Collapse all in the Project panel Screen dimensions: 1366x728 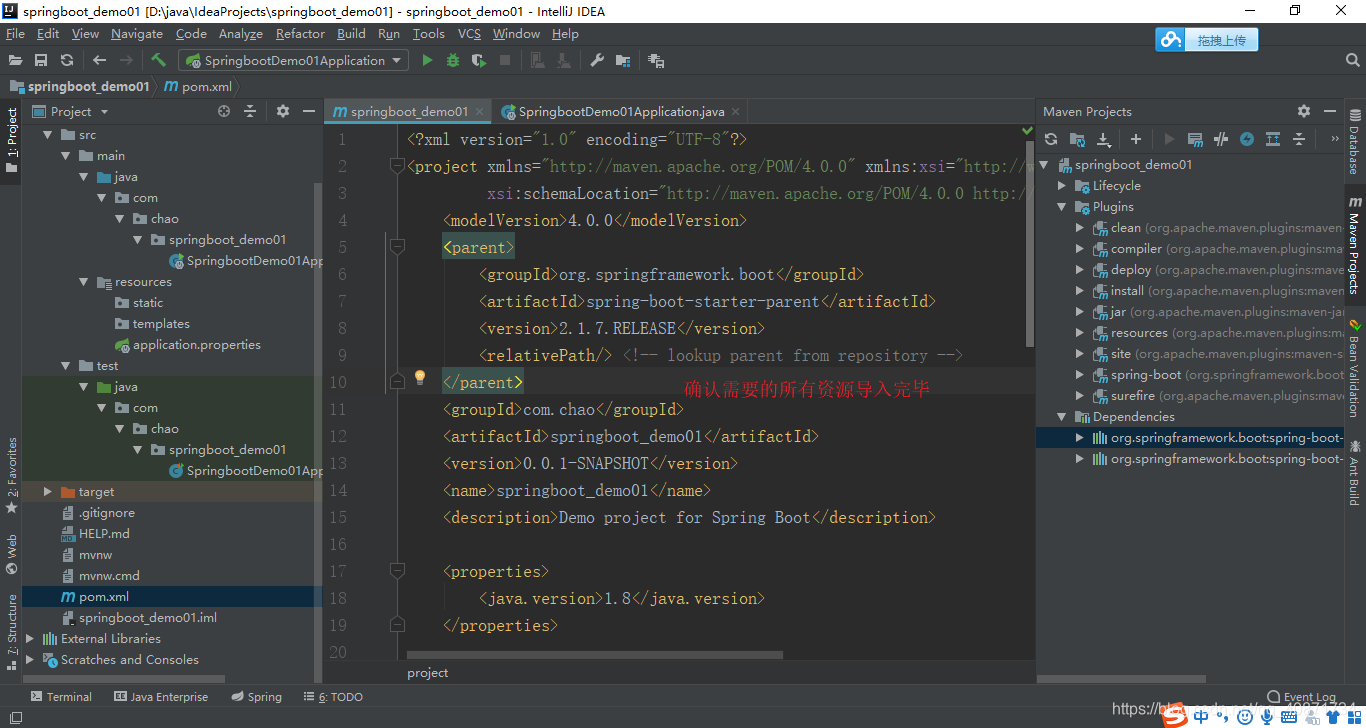point(250,111)
